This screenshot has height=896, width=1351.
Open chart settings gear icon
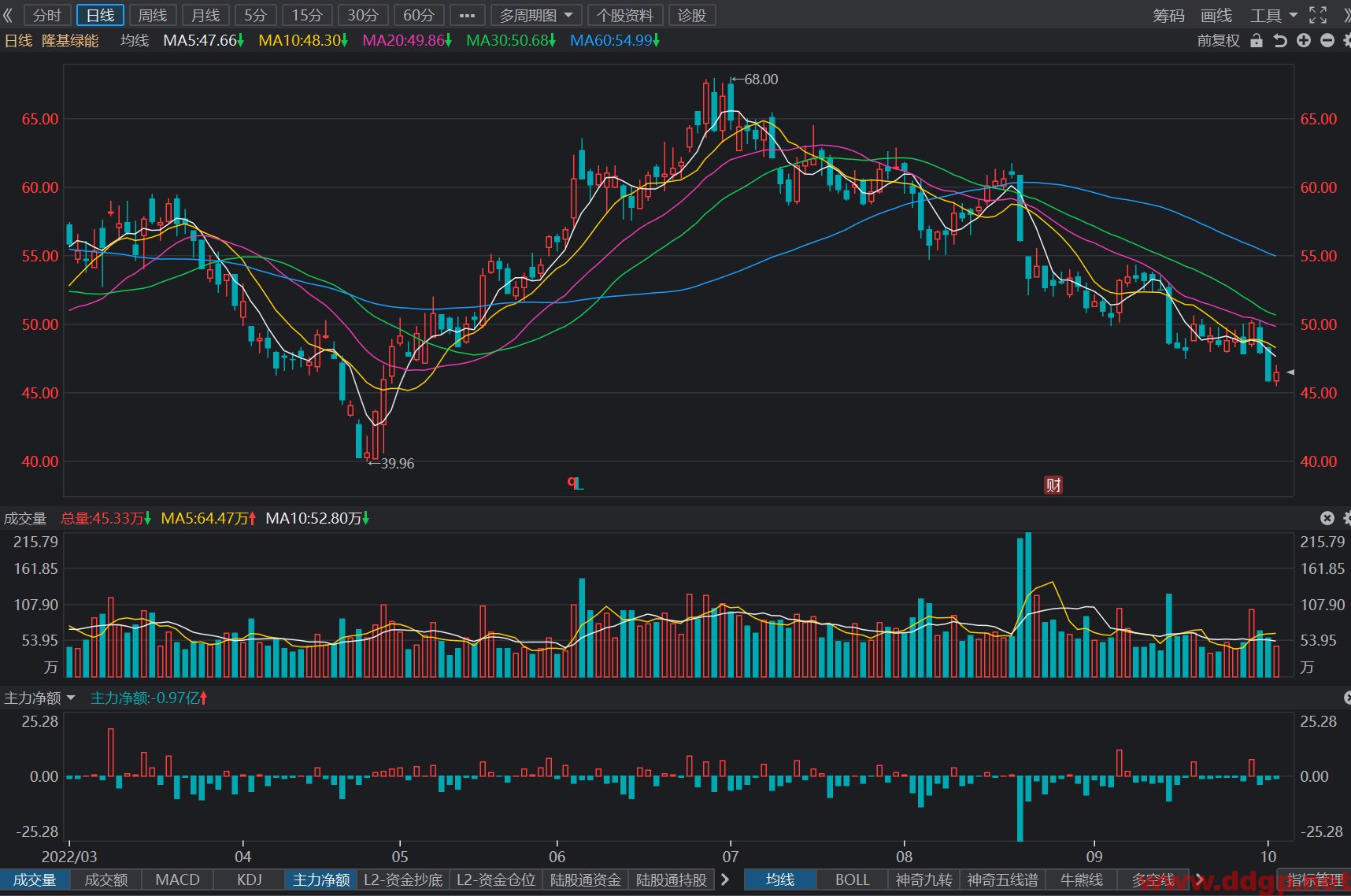[1347, 40]
